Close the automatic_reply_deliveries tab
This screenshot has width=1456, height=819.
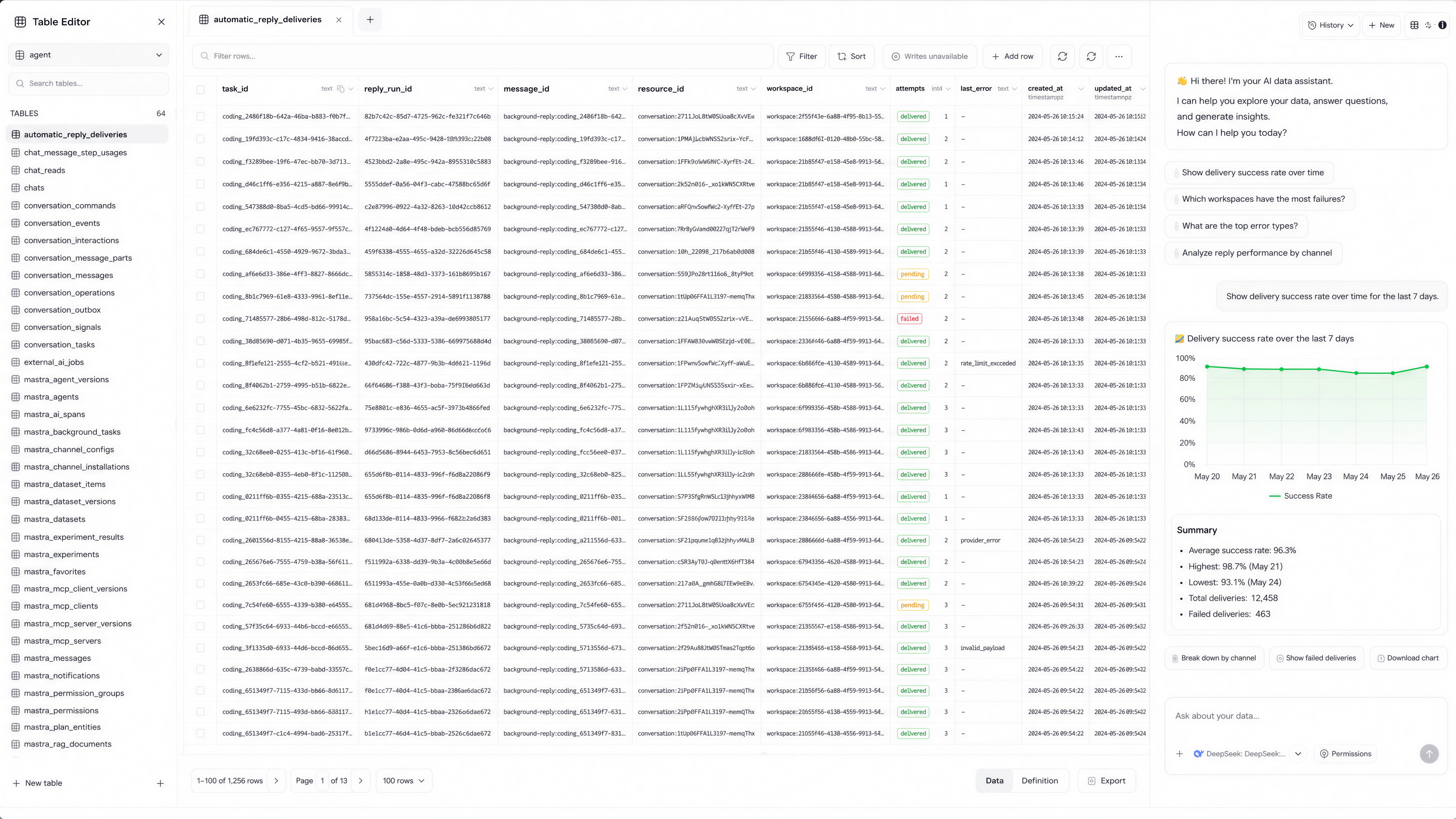point(338,20)
